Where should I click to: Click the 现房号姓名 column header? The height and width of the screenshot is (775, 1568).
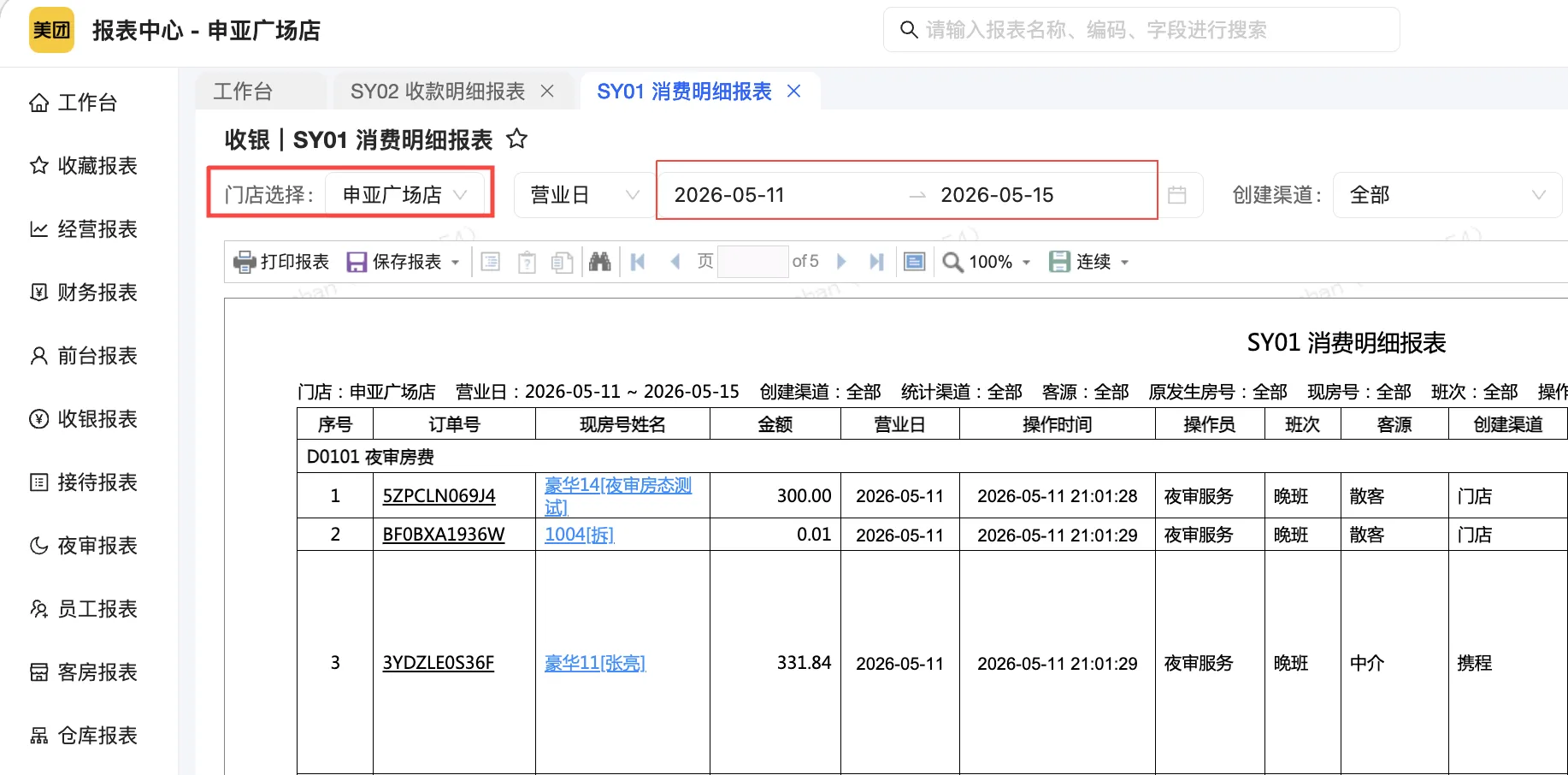[622, 424]
